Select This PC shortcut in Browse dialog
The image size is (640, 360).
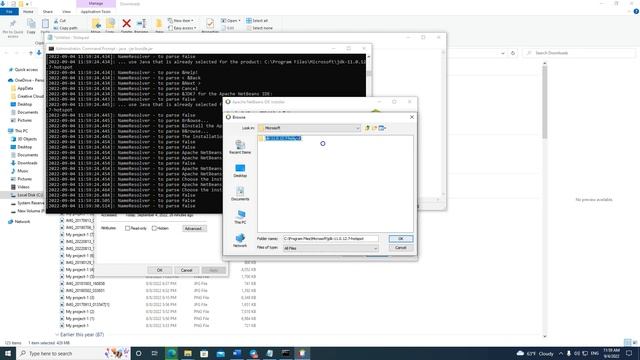240,217
